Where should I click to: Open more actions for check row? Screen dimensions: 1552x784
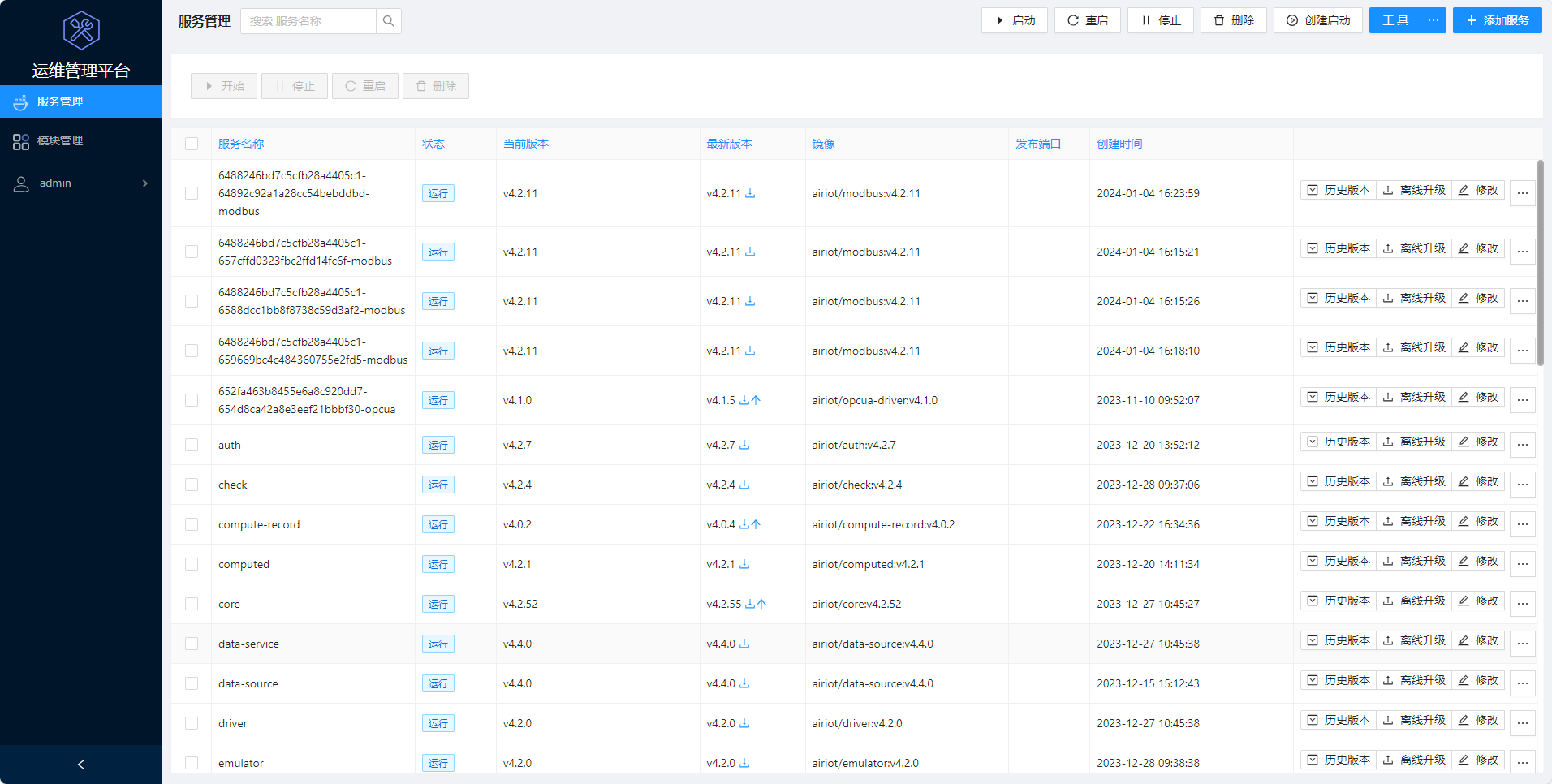(1523, 485)
